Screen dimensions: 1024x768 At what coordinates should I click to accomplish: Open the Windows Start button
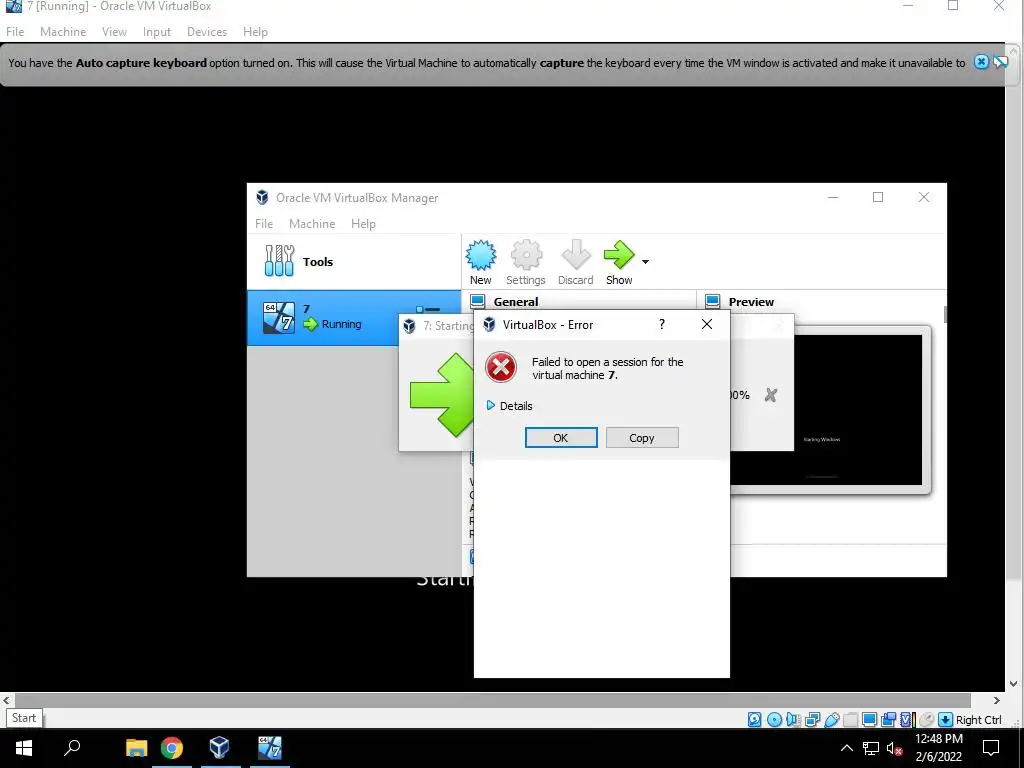[x=24, y=748]
